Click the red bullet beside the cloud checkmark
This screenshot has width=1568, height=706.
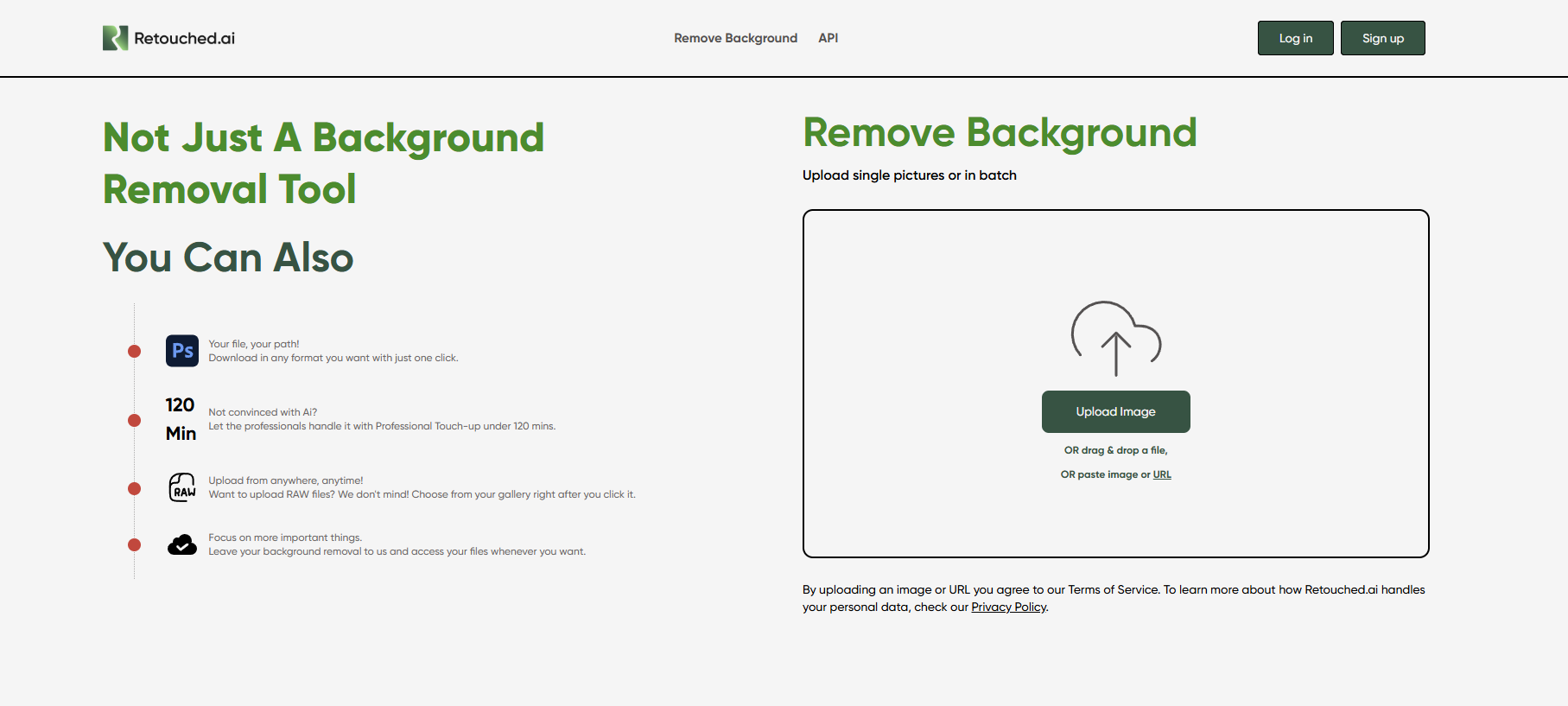pos(134,544)
